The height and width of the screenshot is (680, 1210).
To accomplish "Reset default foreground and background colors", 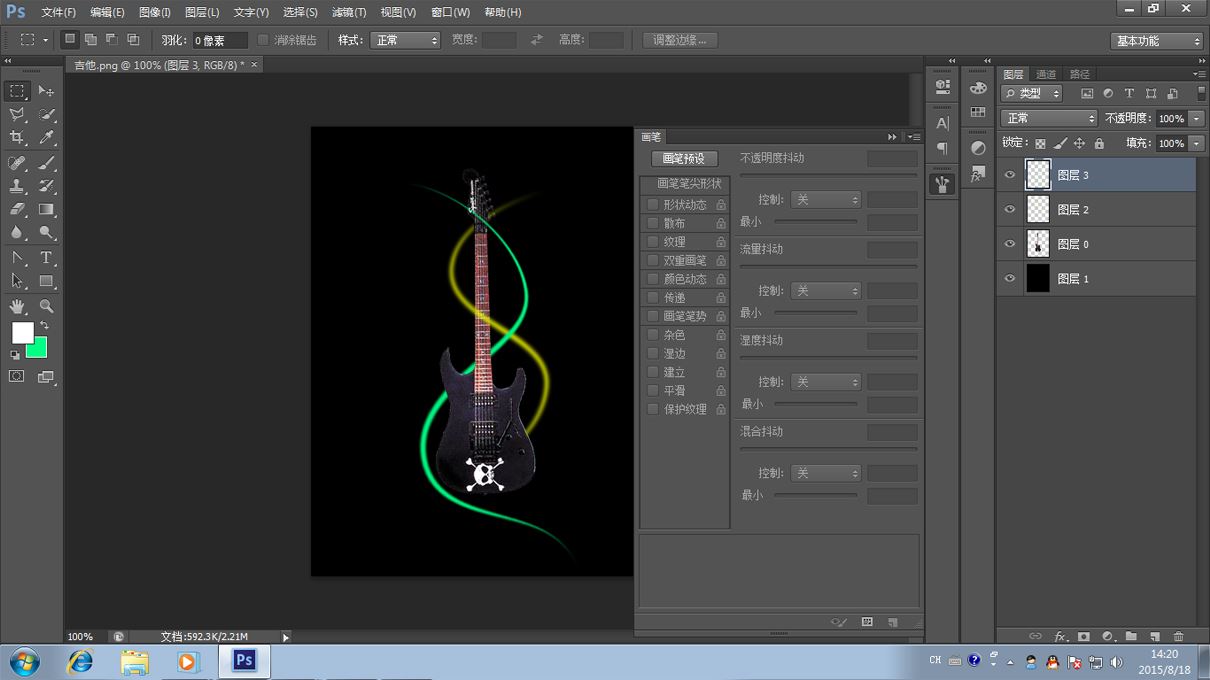I will pyautogui.click(x=15, y=354).
